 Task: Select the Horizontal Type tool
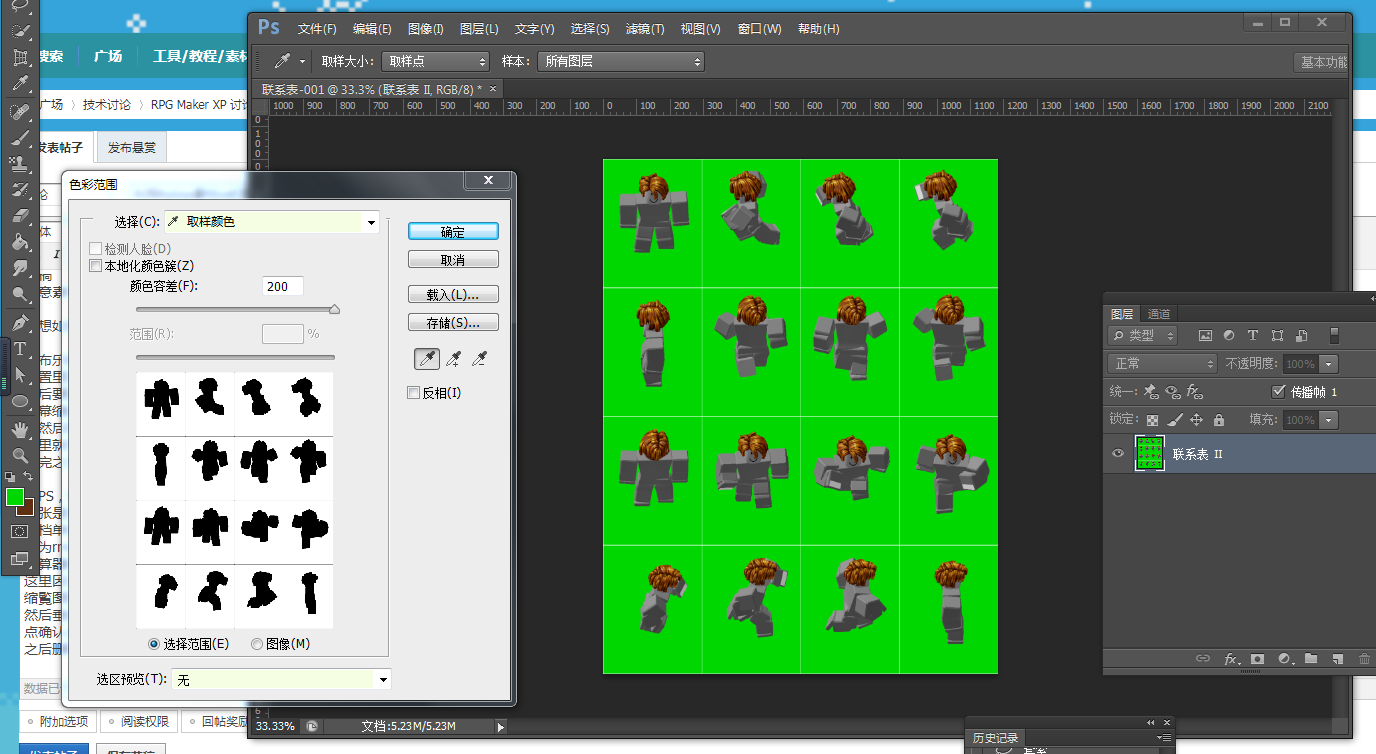pos(19,349)
